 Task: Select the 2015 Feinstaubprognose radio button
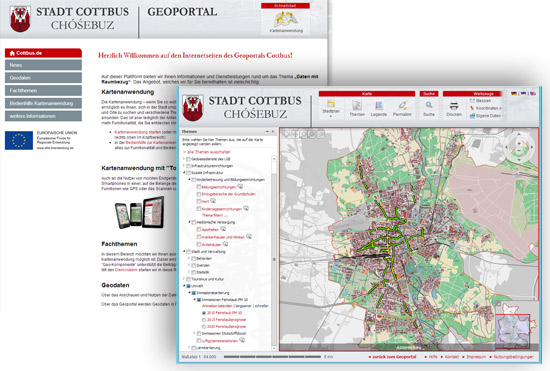click(204, 320)
